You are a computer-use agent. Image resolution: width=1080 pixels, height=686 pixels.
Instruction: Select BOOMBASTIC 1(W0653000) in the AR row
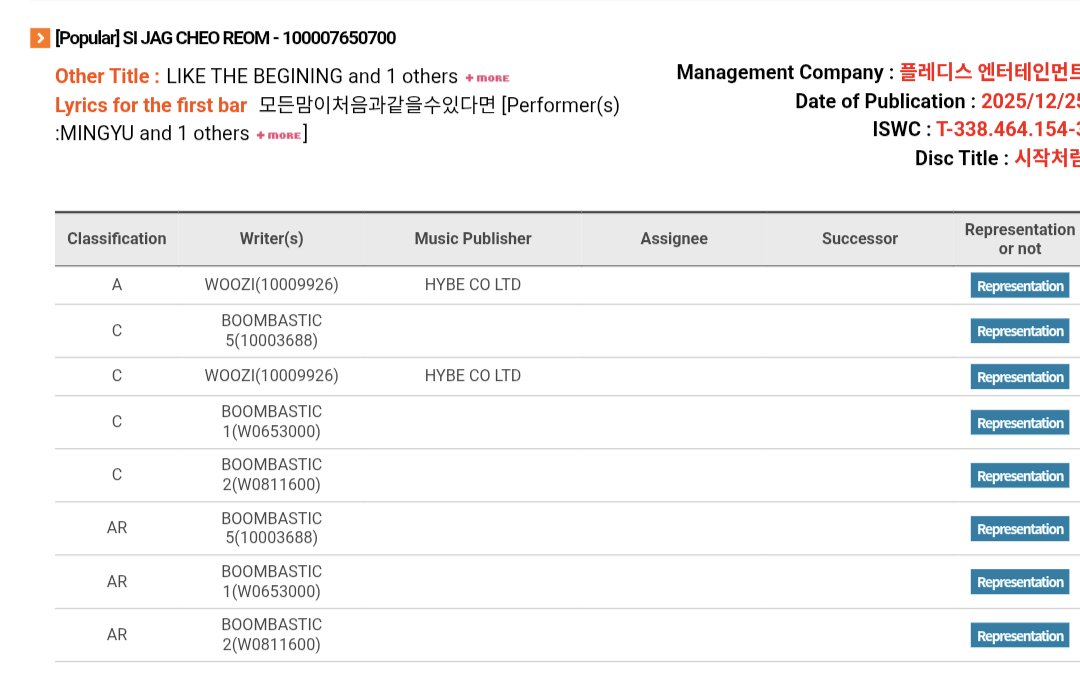(x=271, y=581)
